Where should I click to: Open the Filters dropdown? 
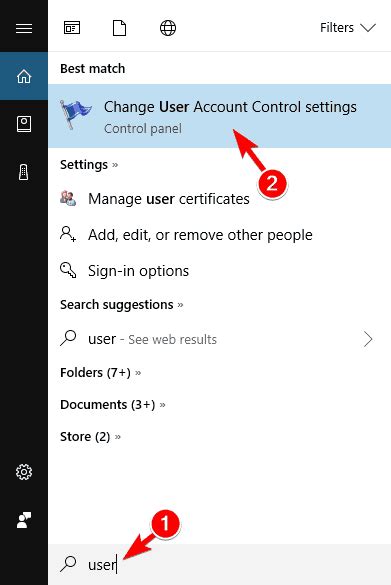(x=348, y=28)
